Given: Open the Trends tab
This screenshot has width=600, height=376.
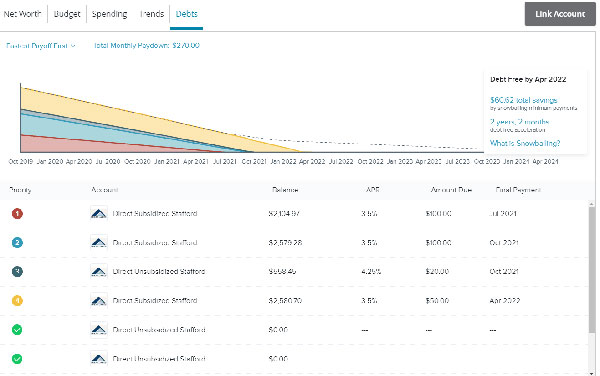Looking at the screenshot, I should tap(152, 14).
